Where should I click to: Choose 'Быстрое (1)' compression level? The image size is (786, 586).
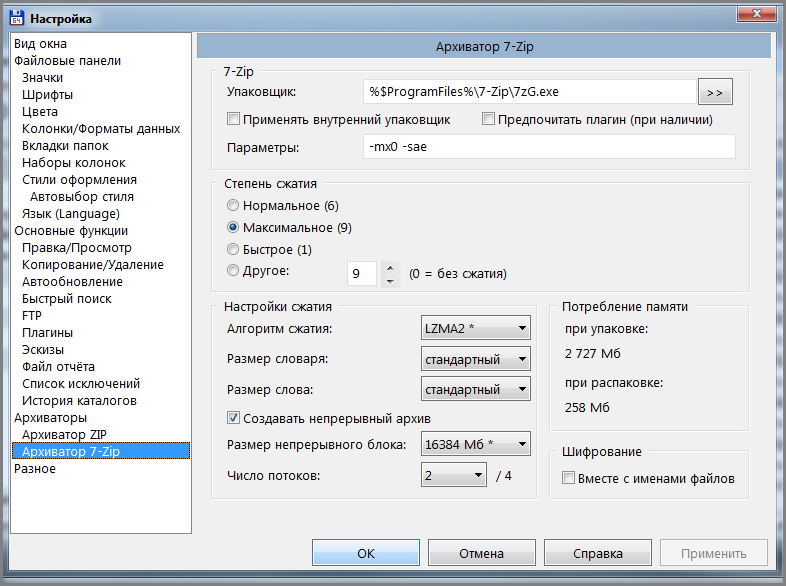tap(234, 249)
